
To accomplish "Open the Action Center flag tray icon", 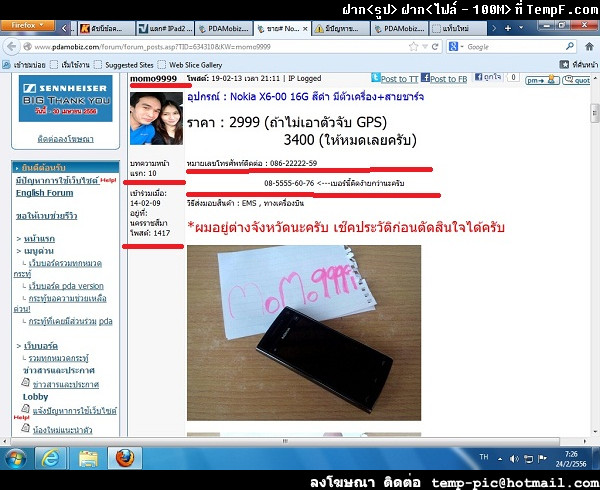I will pos(543,459).
